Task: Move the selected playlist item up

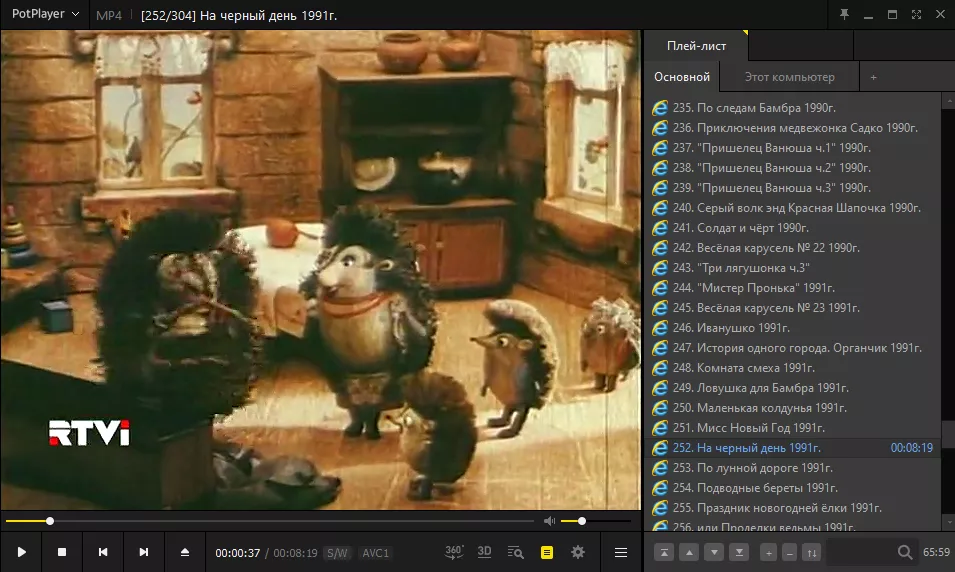Action: pyautogui.click(x=689, y=553)
